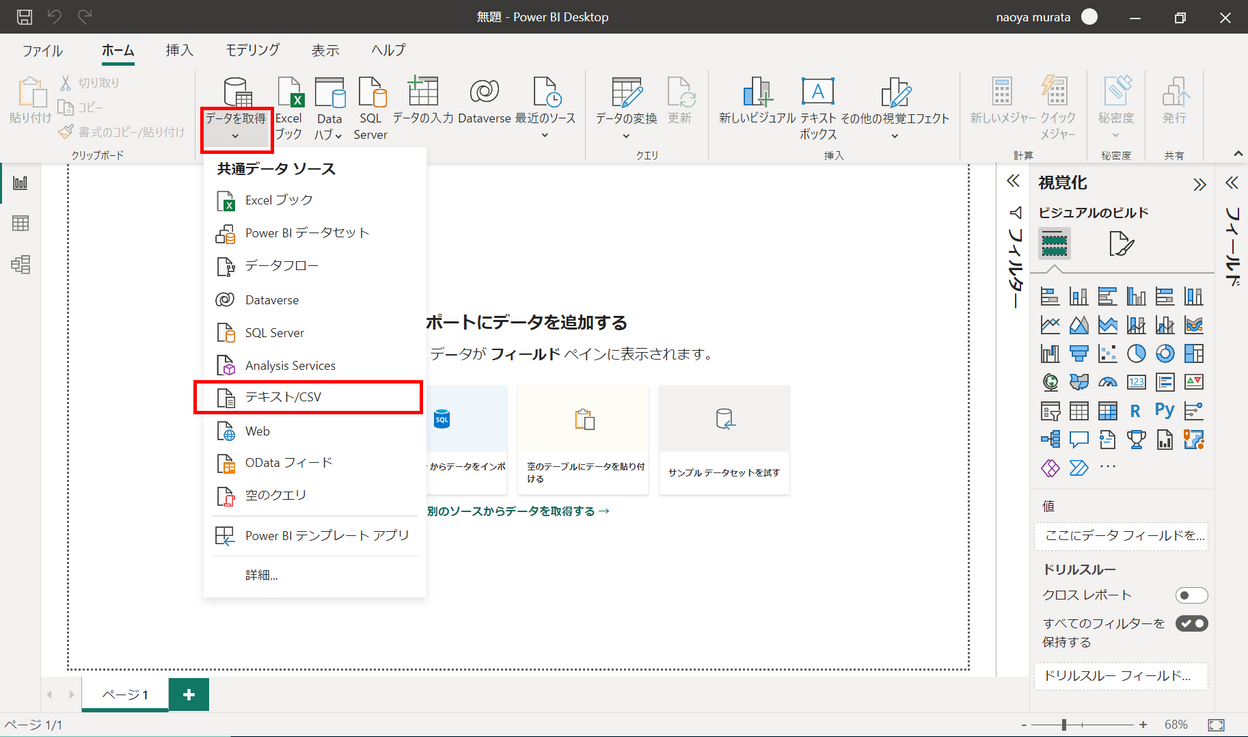Choose the stacked bar chart visual
Viewport: 1248px width, 737px height.
click(x=1050, y=296)
